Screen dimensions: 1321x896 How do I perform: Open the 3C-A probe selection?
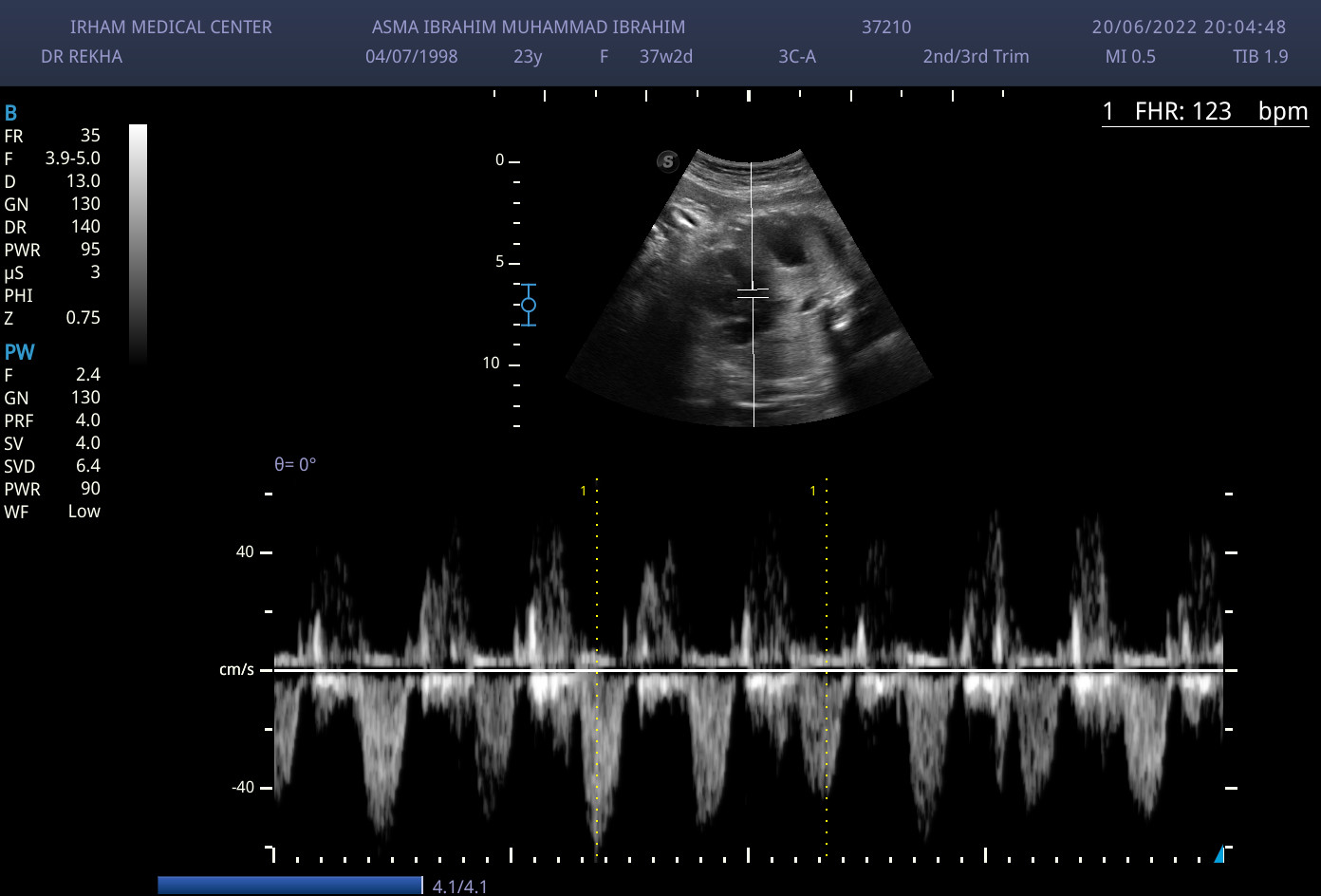coord(797,56)
